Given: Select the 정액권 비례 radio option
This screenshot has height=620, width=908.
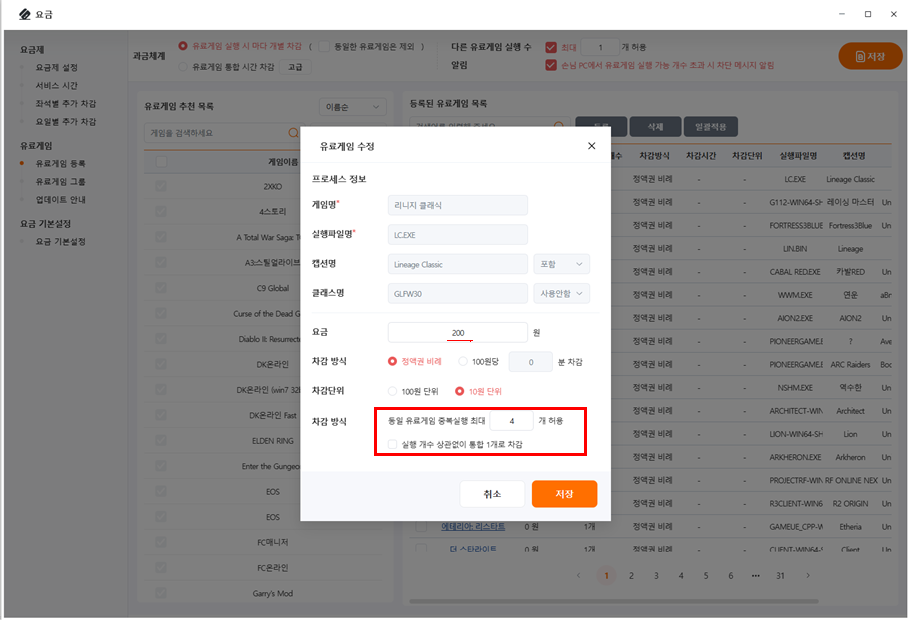Looking at the screenshot, I should coord(393,361).
